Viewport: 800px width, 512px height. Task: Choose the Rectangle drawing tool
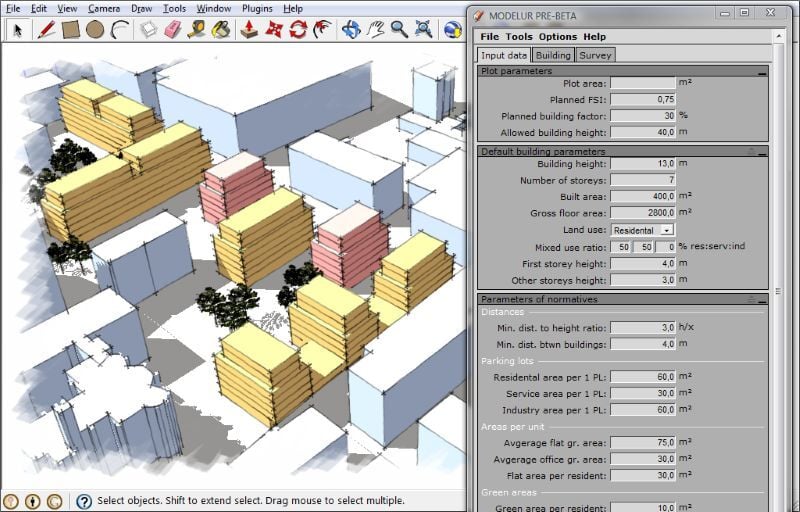click(71, 29)
